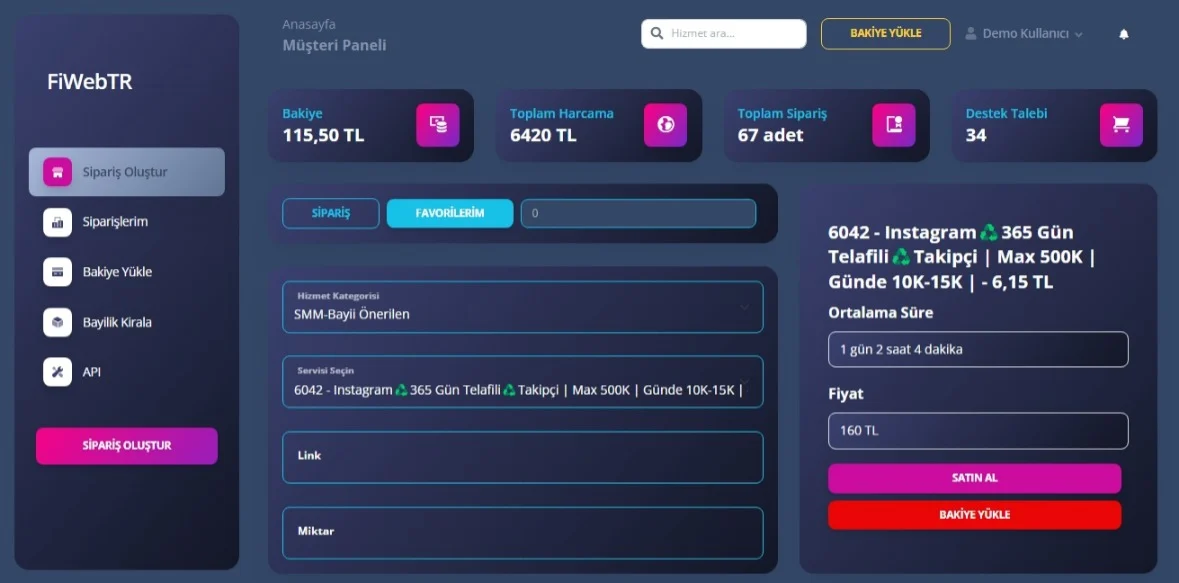This screenshot has width=1179, height=583.
Task: Click the red BAKİYE YÜKLE button
Action: coord(974,515)
